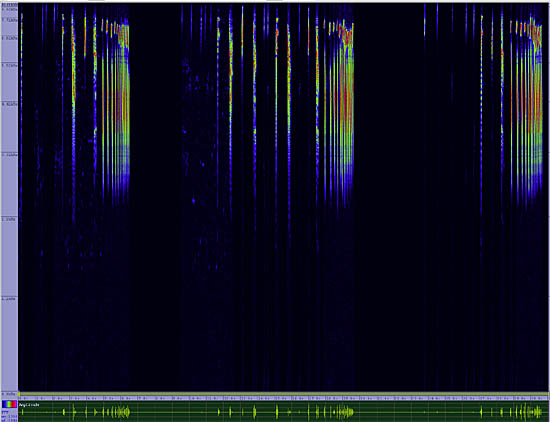Click the first dense burst in the waveform overview
This screenshot has height=422, width=550.
tap(123, 411)
